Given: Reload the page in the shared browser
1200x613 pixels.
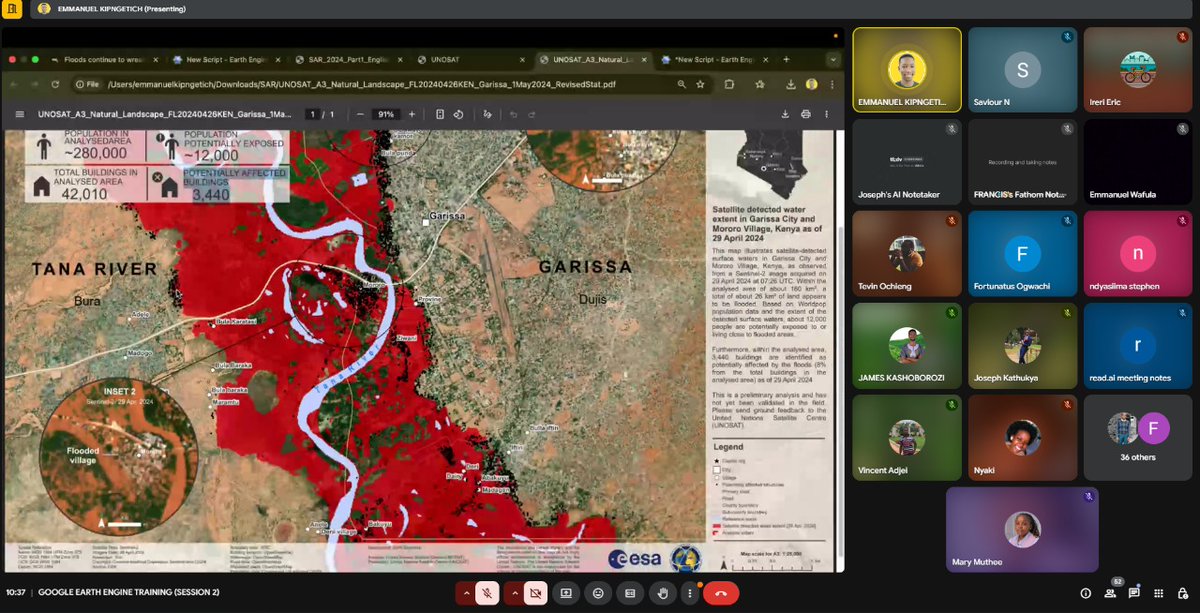Looking at the screenshot, I should click(x=56, y=84).
